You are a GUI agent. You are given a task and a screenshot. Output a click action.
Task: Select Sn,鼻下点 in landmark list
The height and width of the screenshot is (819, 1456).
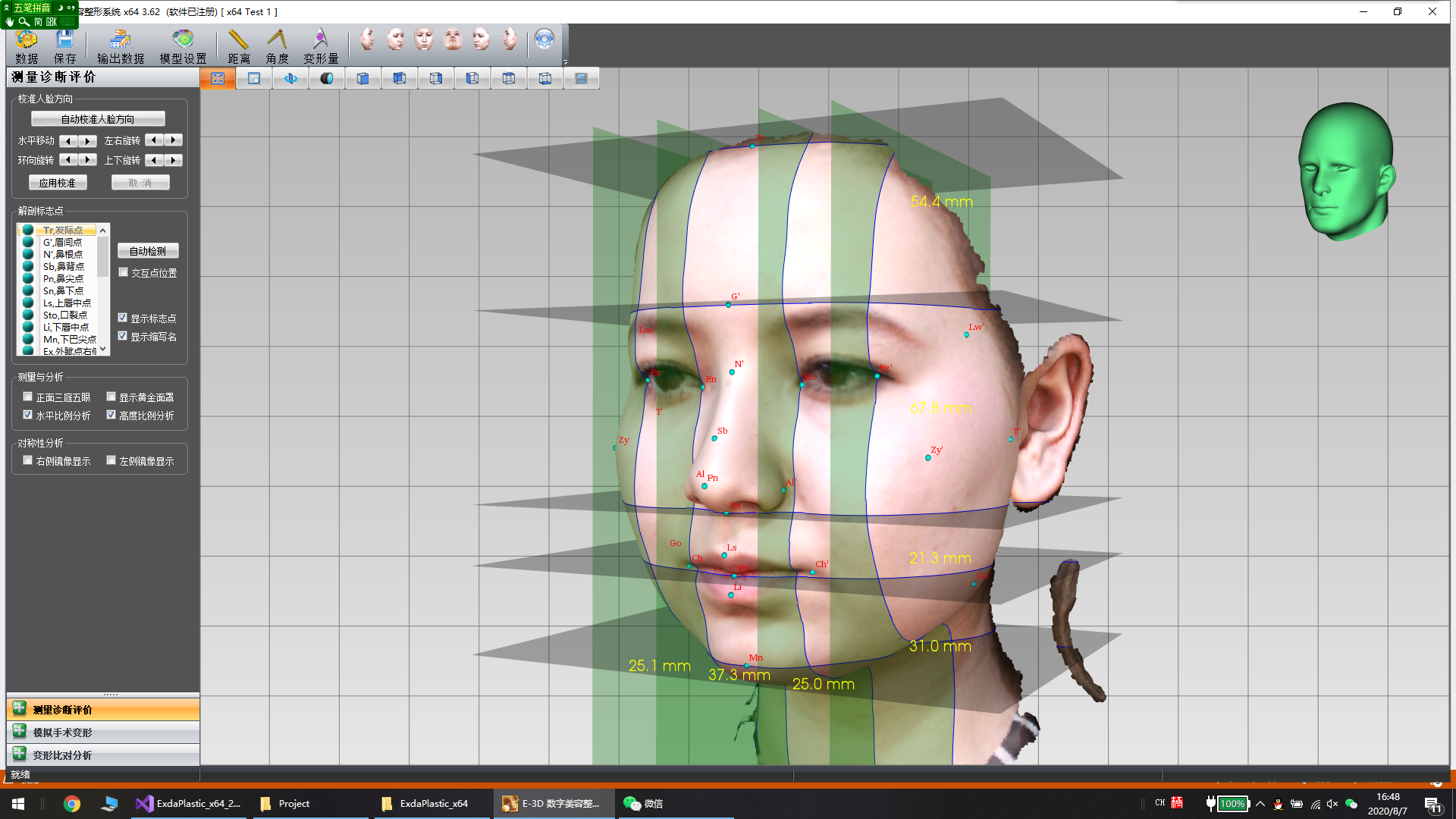[x=63, y=290]
